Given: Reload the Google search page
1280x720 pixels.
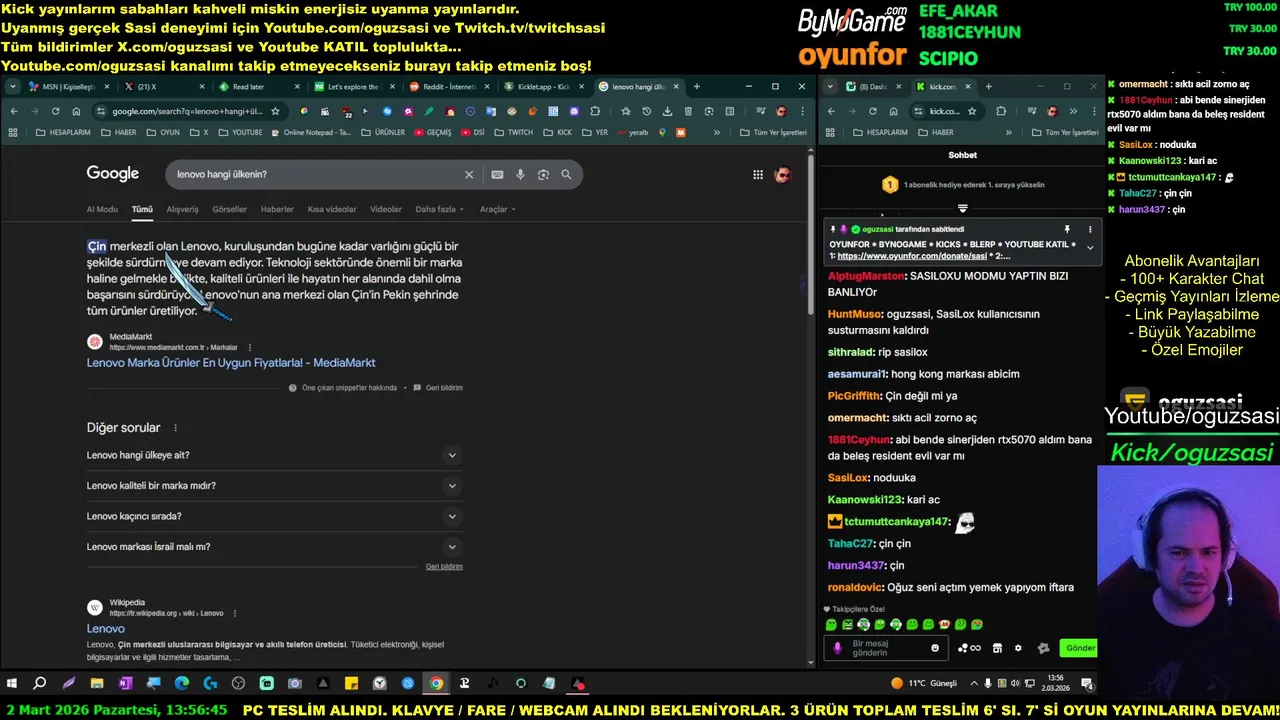Looking at the screenshot, I should (x=55, y=111).
